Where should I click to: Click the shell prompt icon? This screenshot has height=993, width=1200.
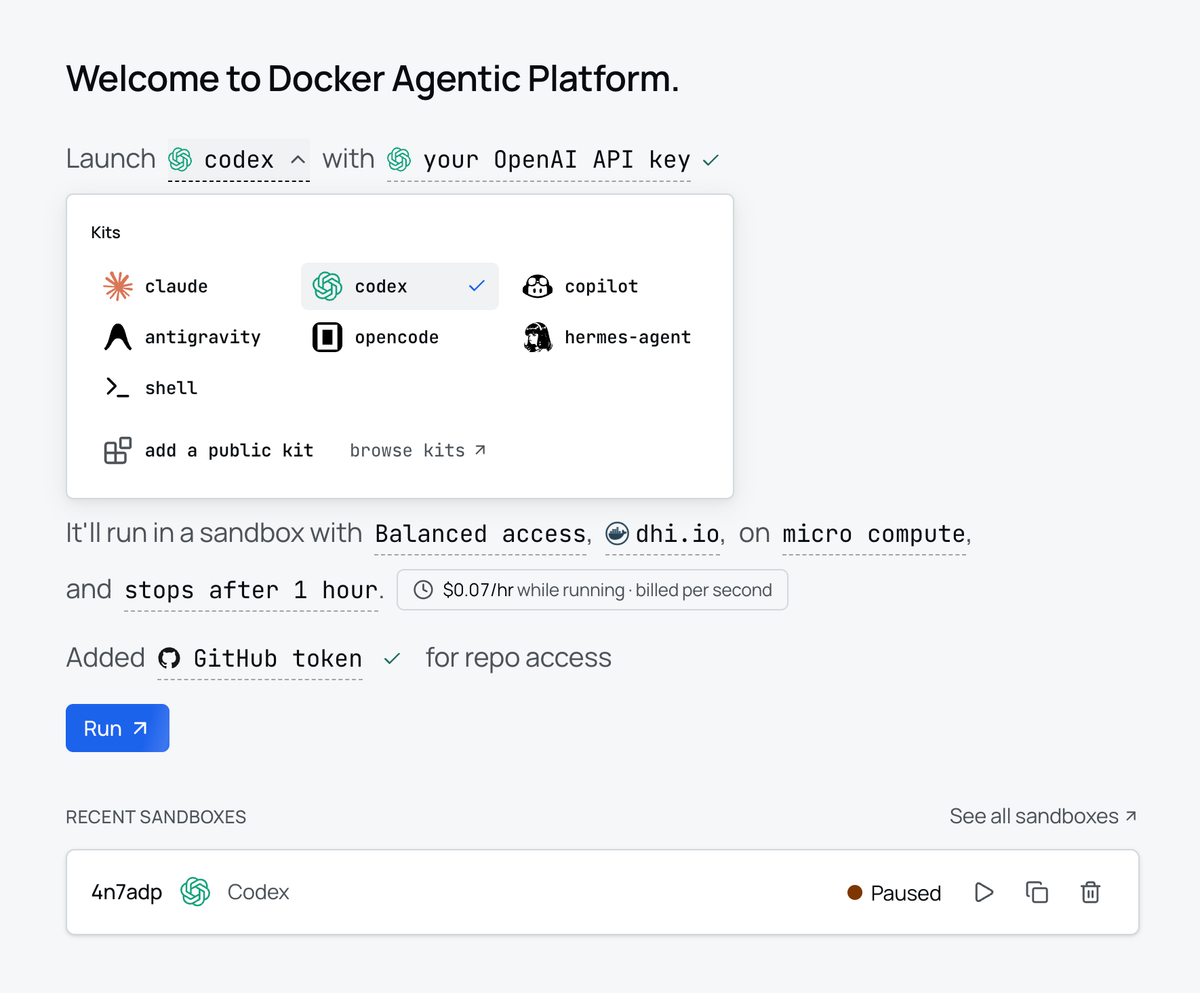(118, 388)
